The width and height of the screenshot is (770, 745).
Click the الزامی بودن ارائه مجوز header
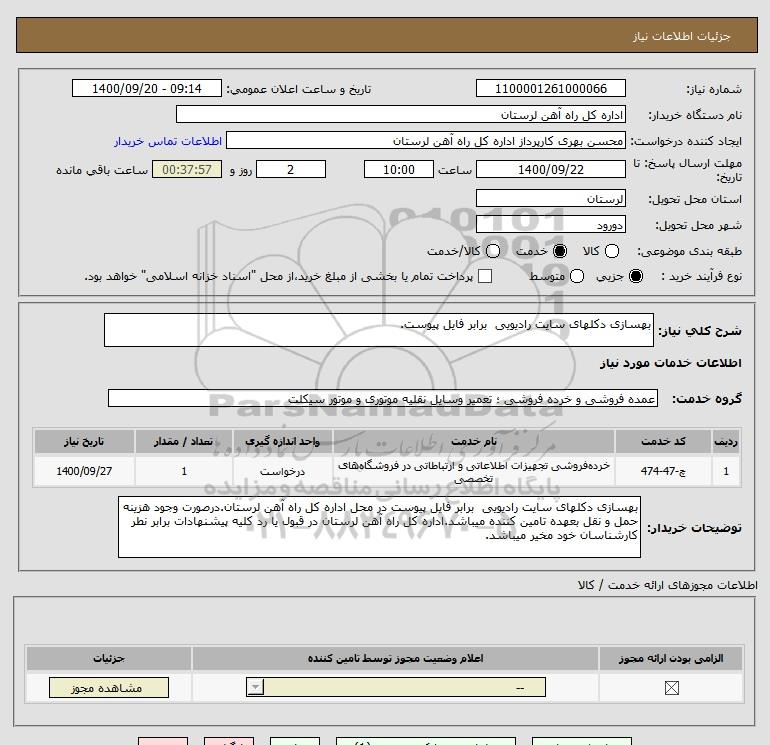pyautogui.click(x=671, y=658)
